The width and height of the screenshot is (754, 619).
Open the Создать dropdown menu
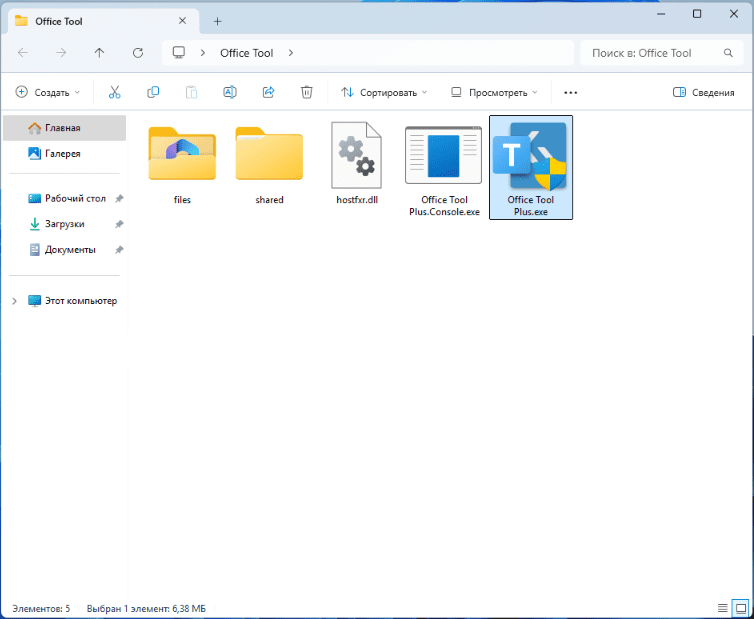[x=48, y=92]
